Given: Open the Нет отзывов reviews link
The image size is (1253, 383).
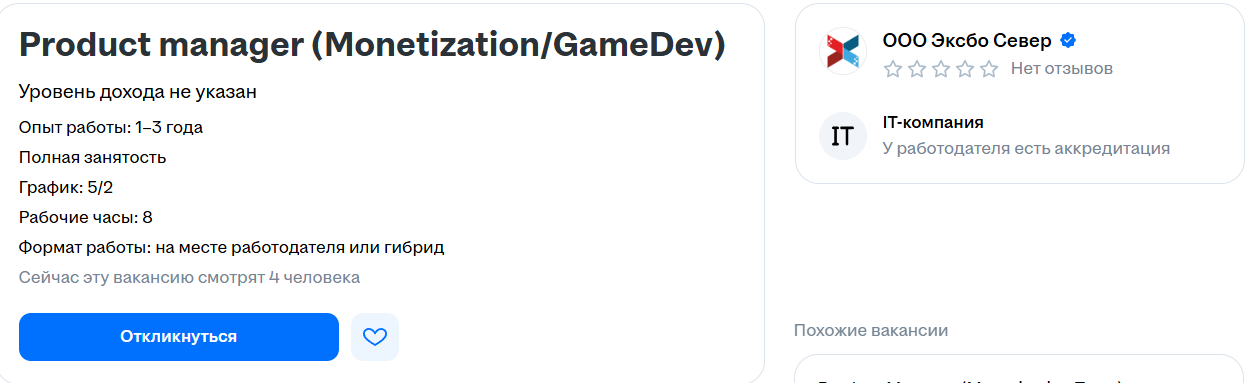Looking at the screenshot, I should pos(1062,69).
